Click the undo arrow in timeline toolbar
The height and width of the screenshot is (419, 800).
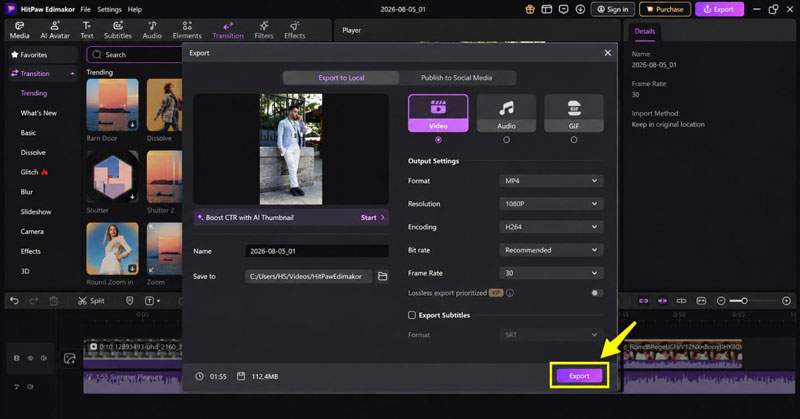coord(14,301)
